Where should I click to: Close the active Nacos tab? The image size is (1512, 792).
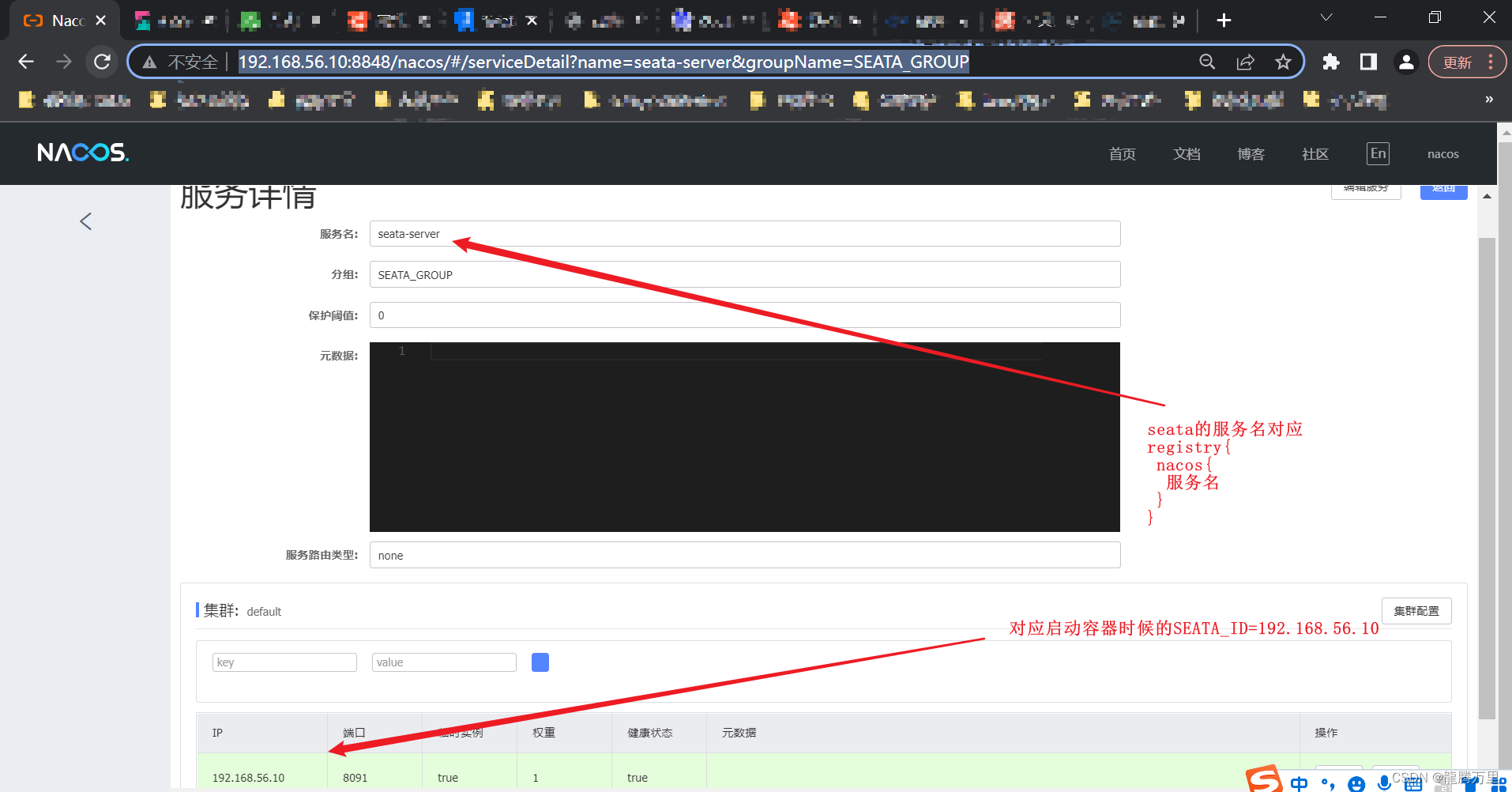100,21
